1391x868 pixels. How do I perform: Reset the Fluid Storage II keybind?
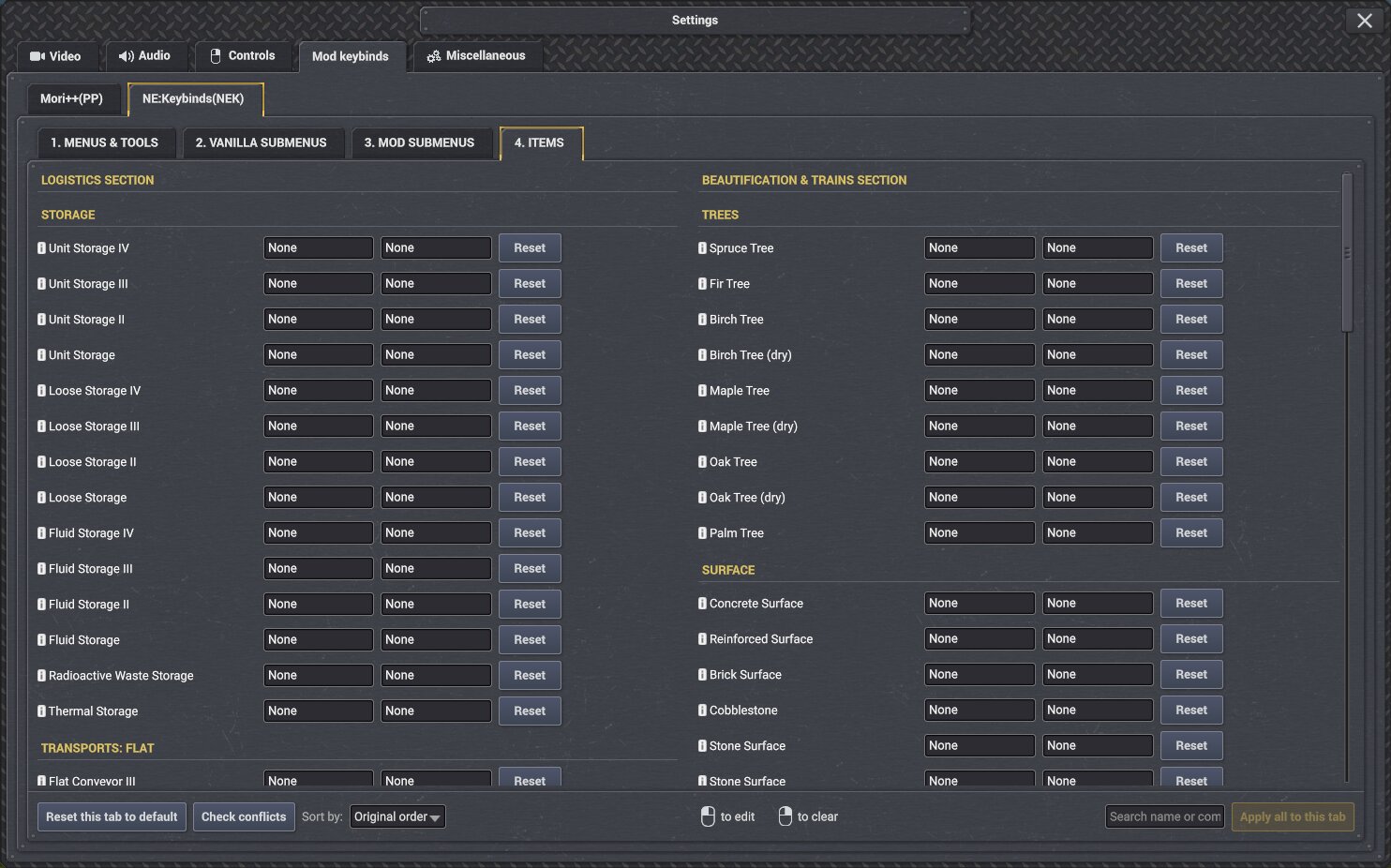pos(530,605)
